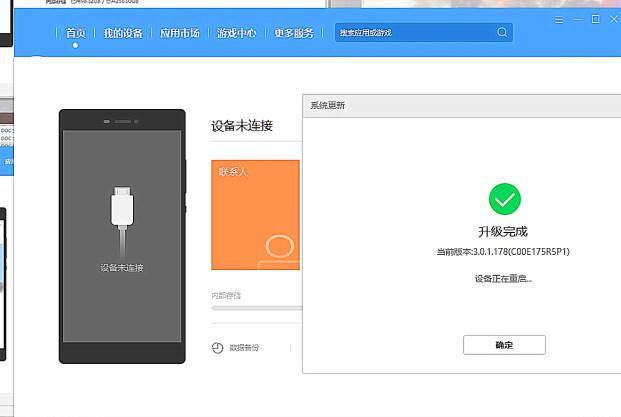This screenshot has height=417, width=621.
Task: Click the phone preview screen
Action: (122, 236)
